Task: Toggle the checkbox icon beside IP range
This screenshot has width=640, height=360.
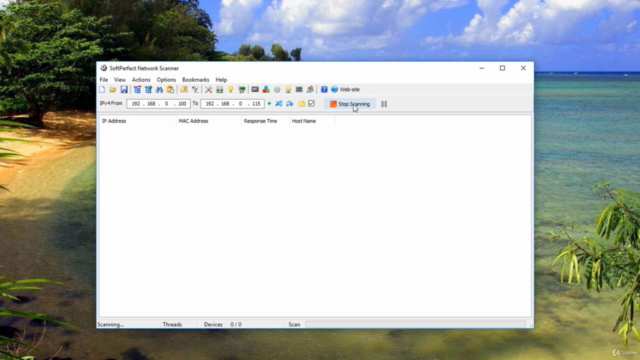Action: tap(311, 104)
